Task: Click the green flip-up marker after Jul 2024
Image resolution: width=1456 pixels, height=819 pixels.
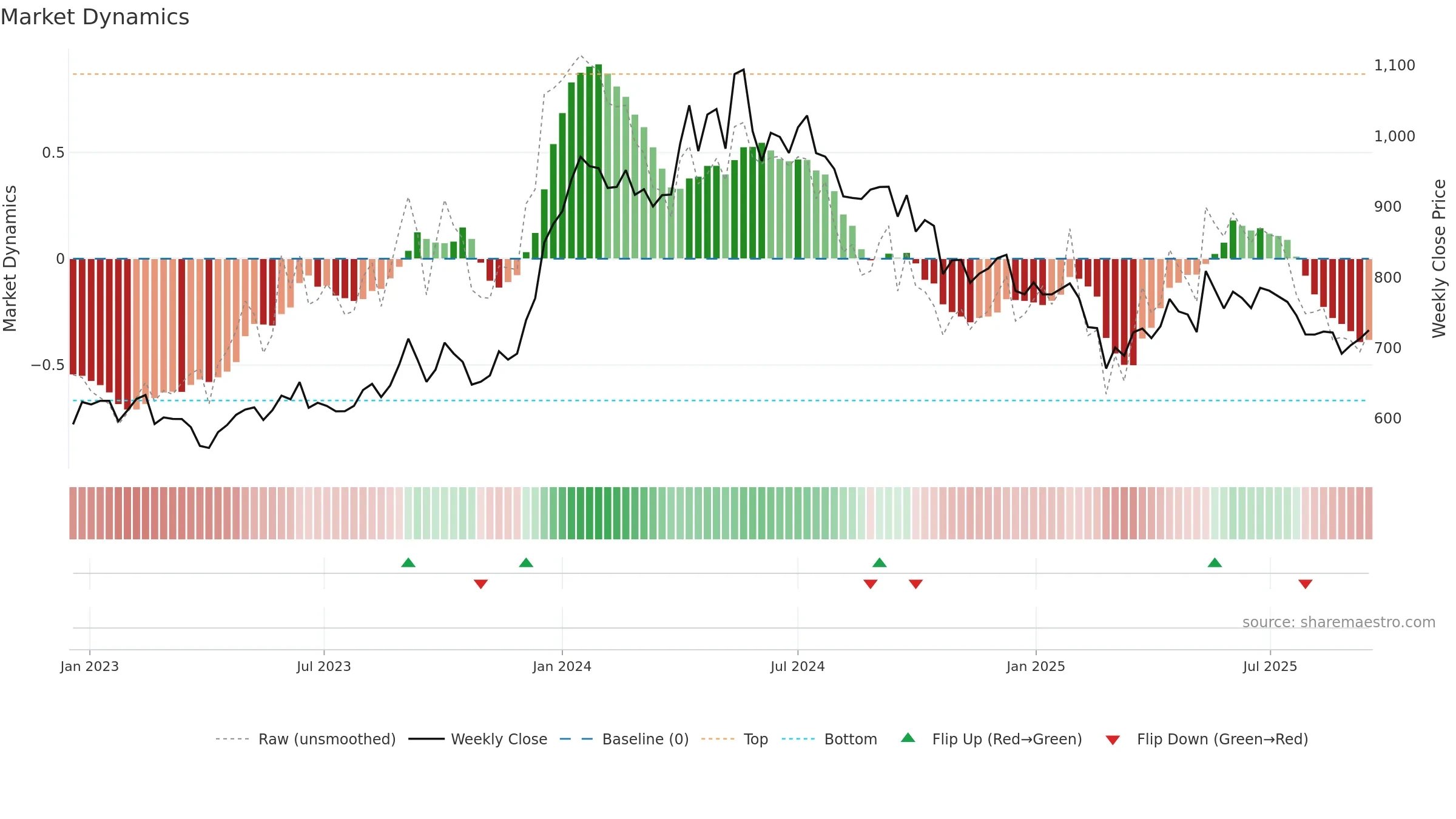Action: (880, 562)
